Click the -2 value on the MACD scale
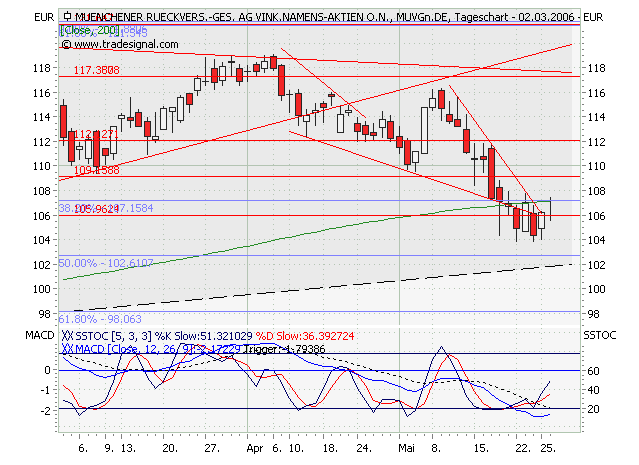639x465 pixels. pos(45,410)
